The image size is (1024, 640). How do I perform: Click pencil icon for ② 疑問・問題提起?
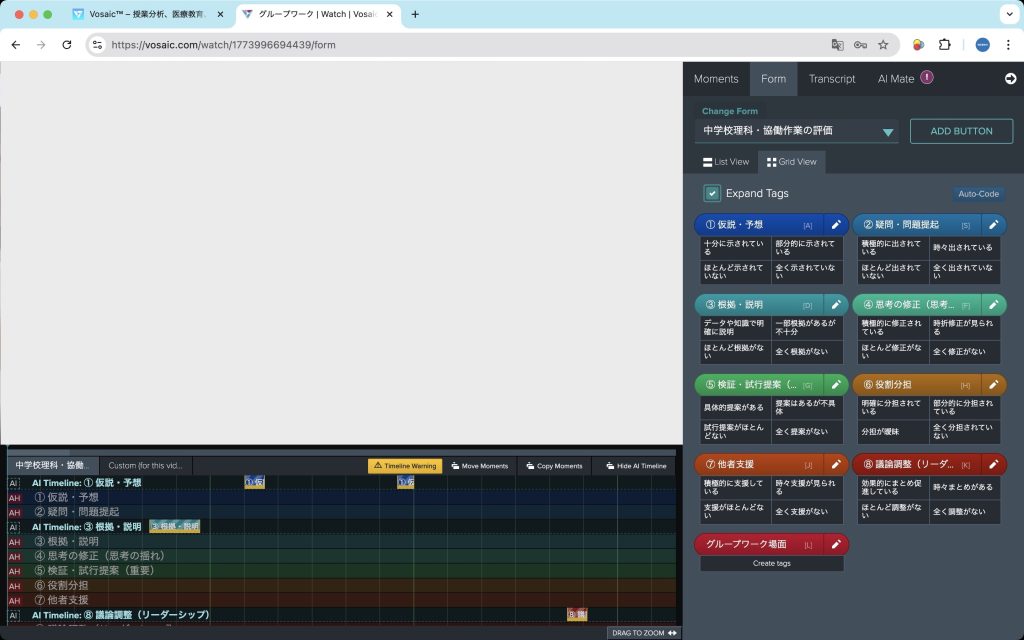coord(993,225)
